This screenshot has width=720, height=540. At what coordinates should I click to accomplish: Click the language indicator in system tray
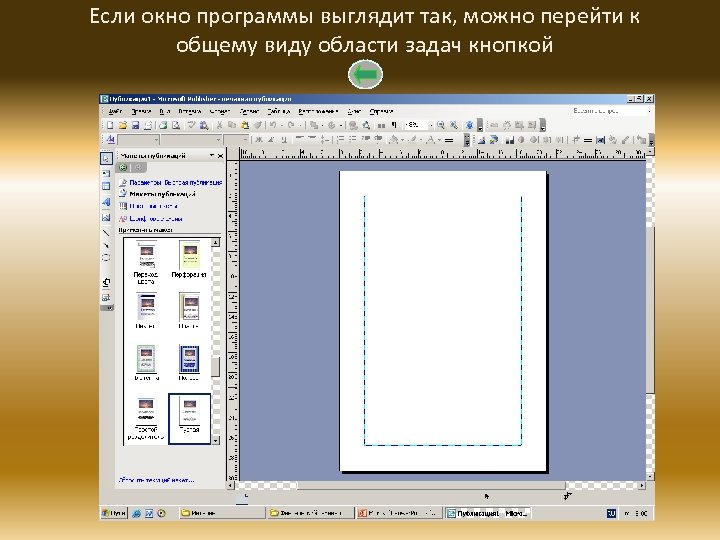coord(611,513)
